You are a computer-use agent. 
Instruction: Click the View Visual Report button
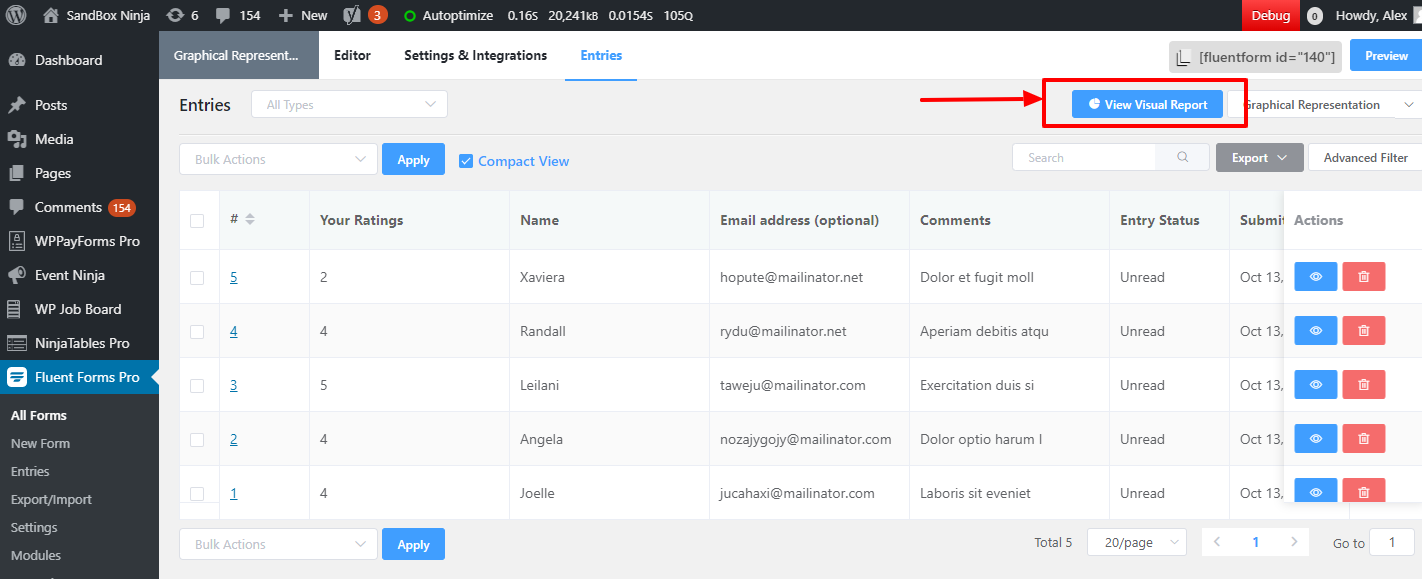[x=1147, y=104]
